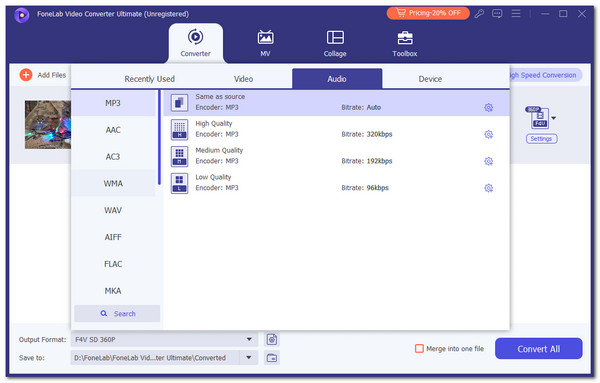Select the Audio format tab
The height and width of the screenshot is (383, 600).
click(337, 79)
